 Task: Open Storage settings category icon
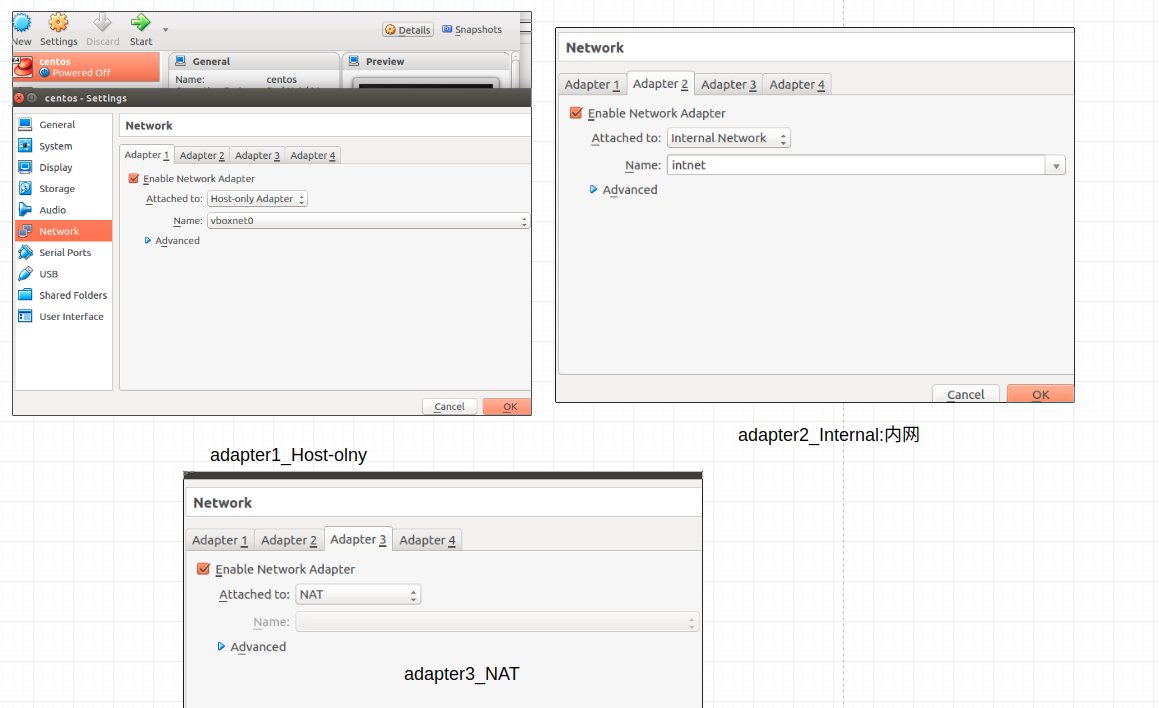point(25,188)
